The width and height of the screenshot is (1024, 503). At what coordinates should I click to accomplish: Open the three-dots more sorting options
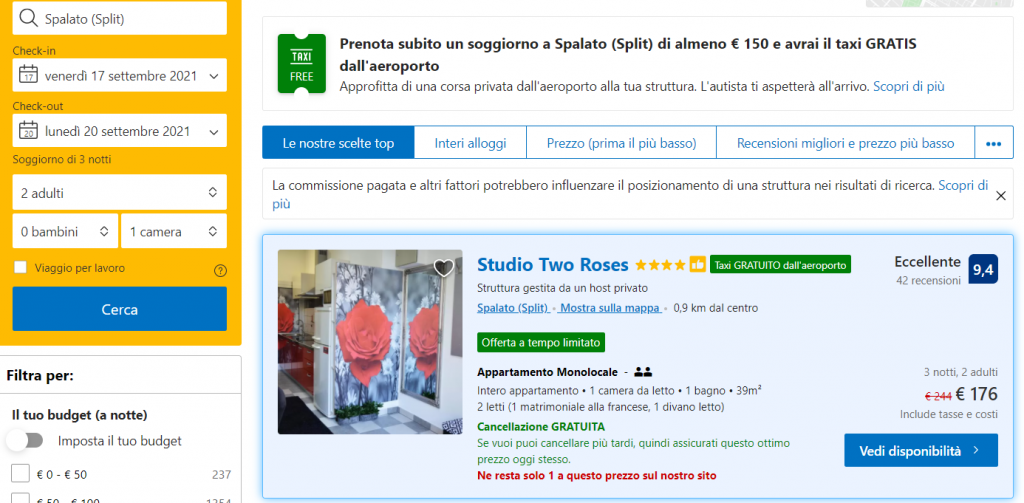click(x=993, y=143)
